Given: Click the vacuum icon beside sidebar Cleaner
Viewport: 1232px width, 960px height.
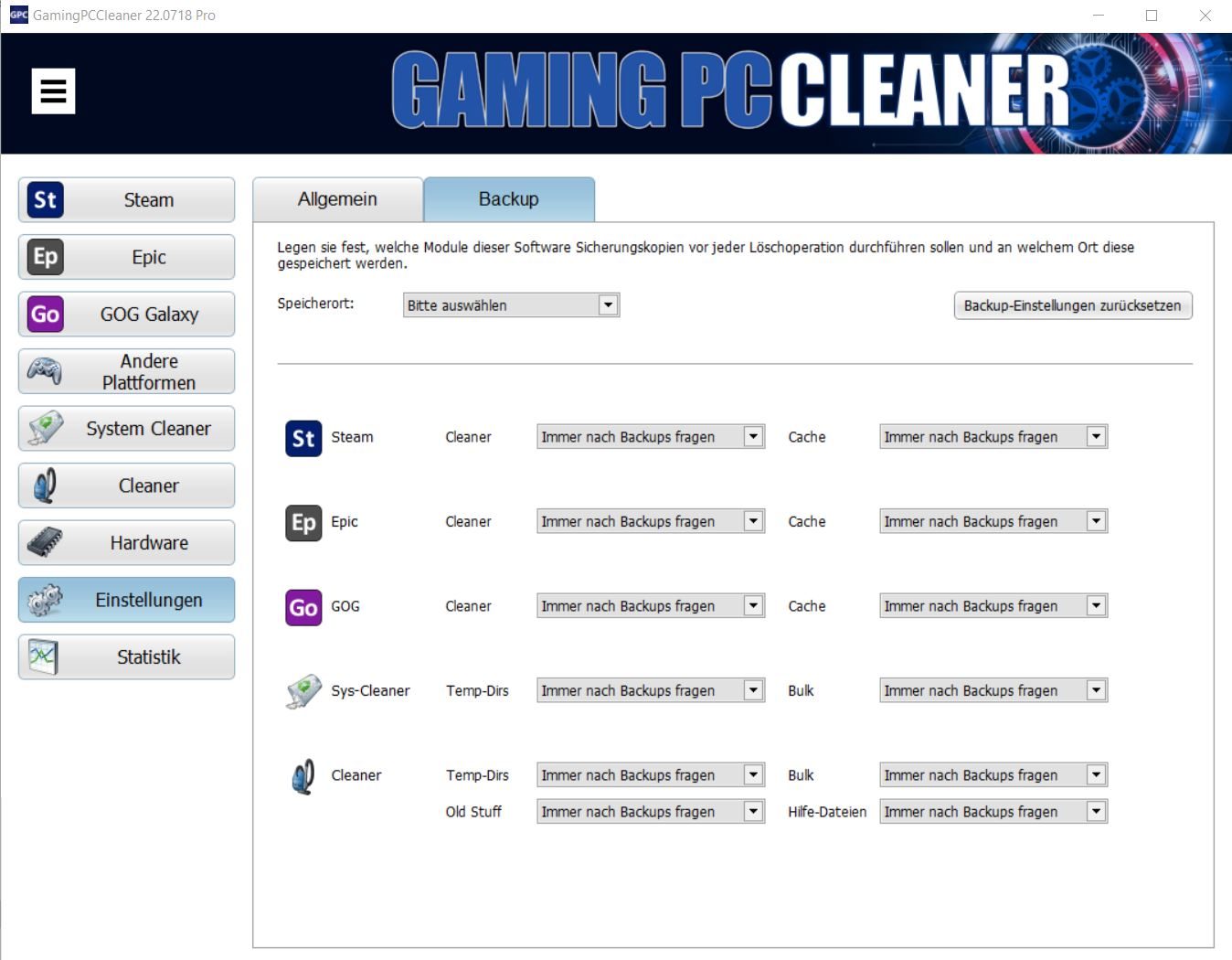Looking at the screenshot, I should coord(45,485).
